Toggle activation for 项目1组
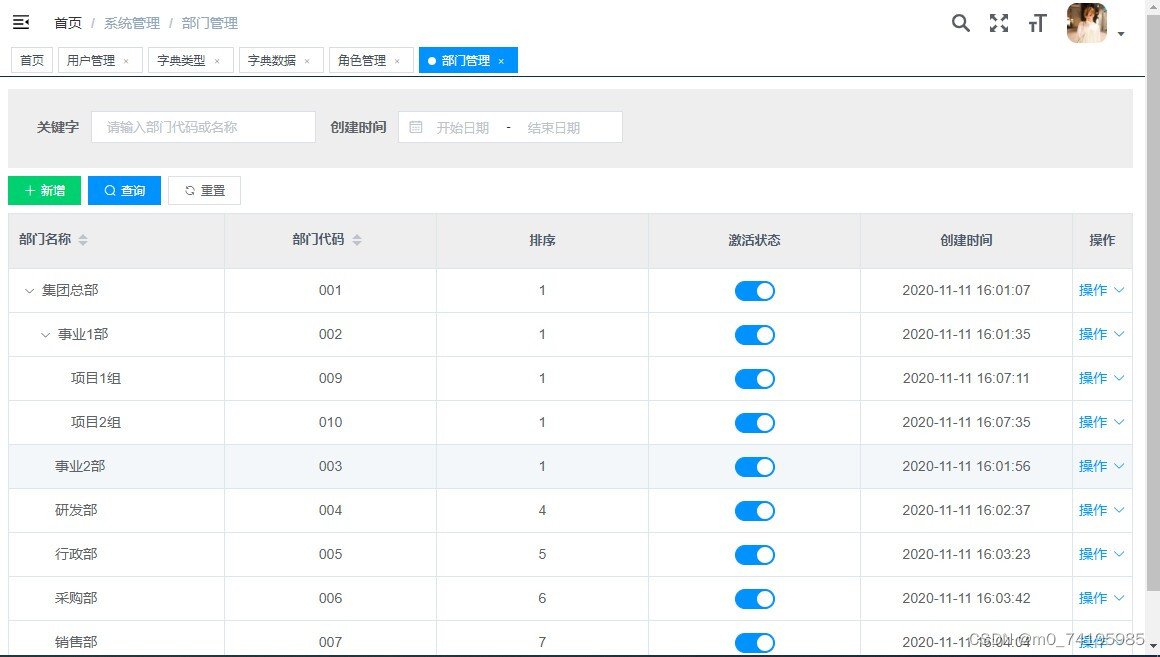Screen dimensions: 1160x657 coord(755,379)
